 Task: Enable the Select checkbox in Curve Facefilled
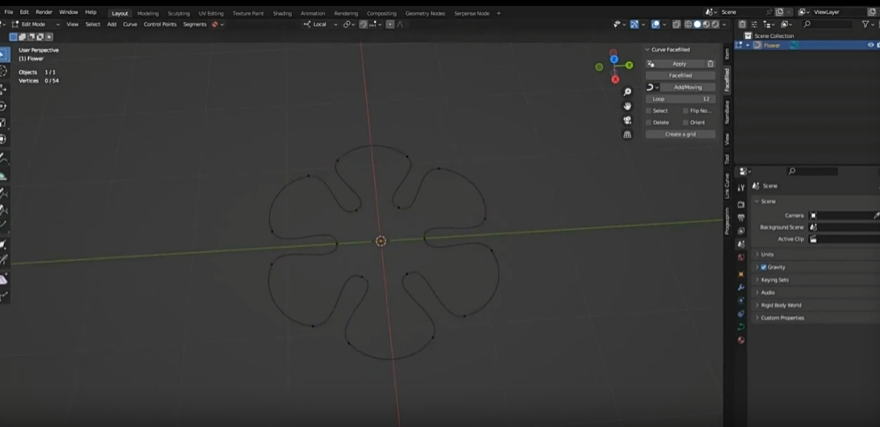click(x=649, y=111)
